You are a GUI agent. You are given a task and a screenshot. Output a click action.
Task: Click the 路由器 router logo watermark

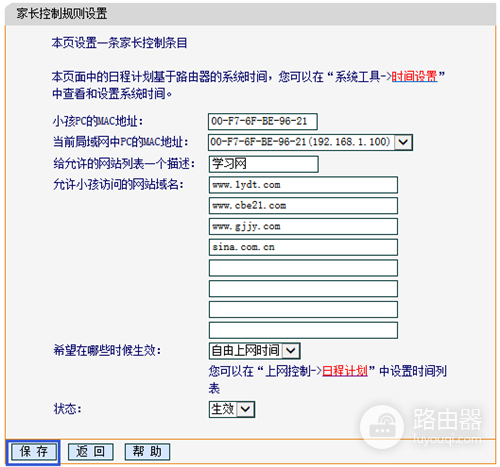[421, 427]
